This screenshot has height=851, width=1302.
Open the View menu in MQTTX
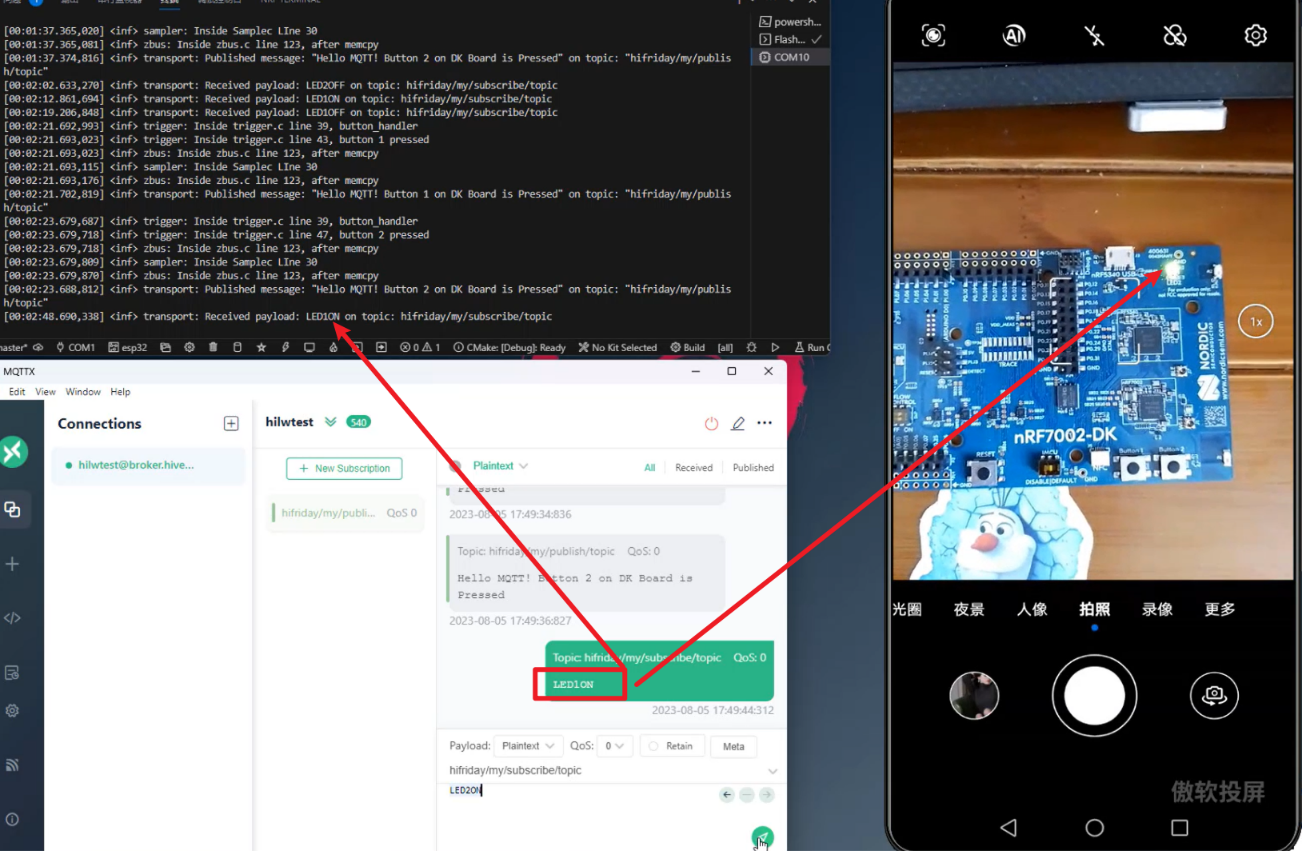[46, 392]
